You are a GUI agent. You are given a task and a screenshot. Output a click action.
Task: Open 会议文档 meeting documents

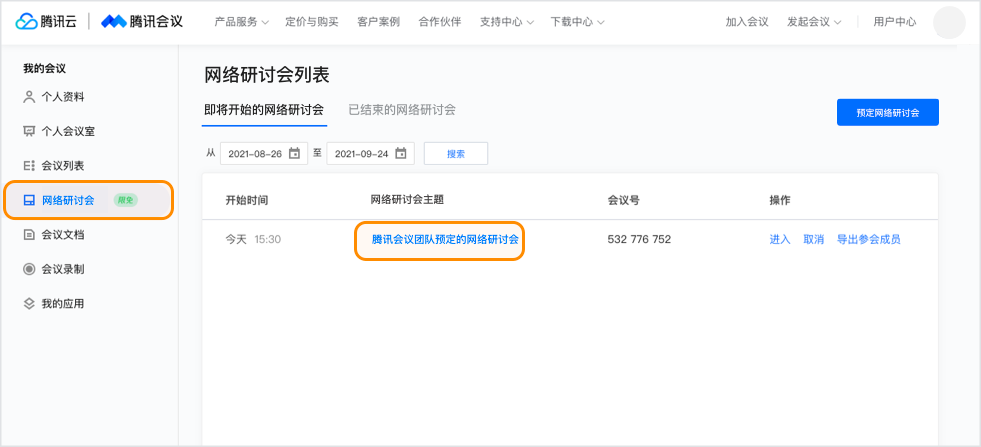pyautogui.click(x=61, y=235)
